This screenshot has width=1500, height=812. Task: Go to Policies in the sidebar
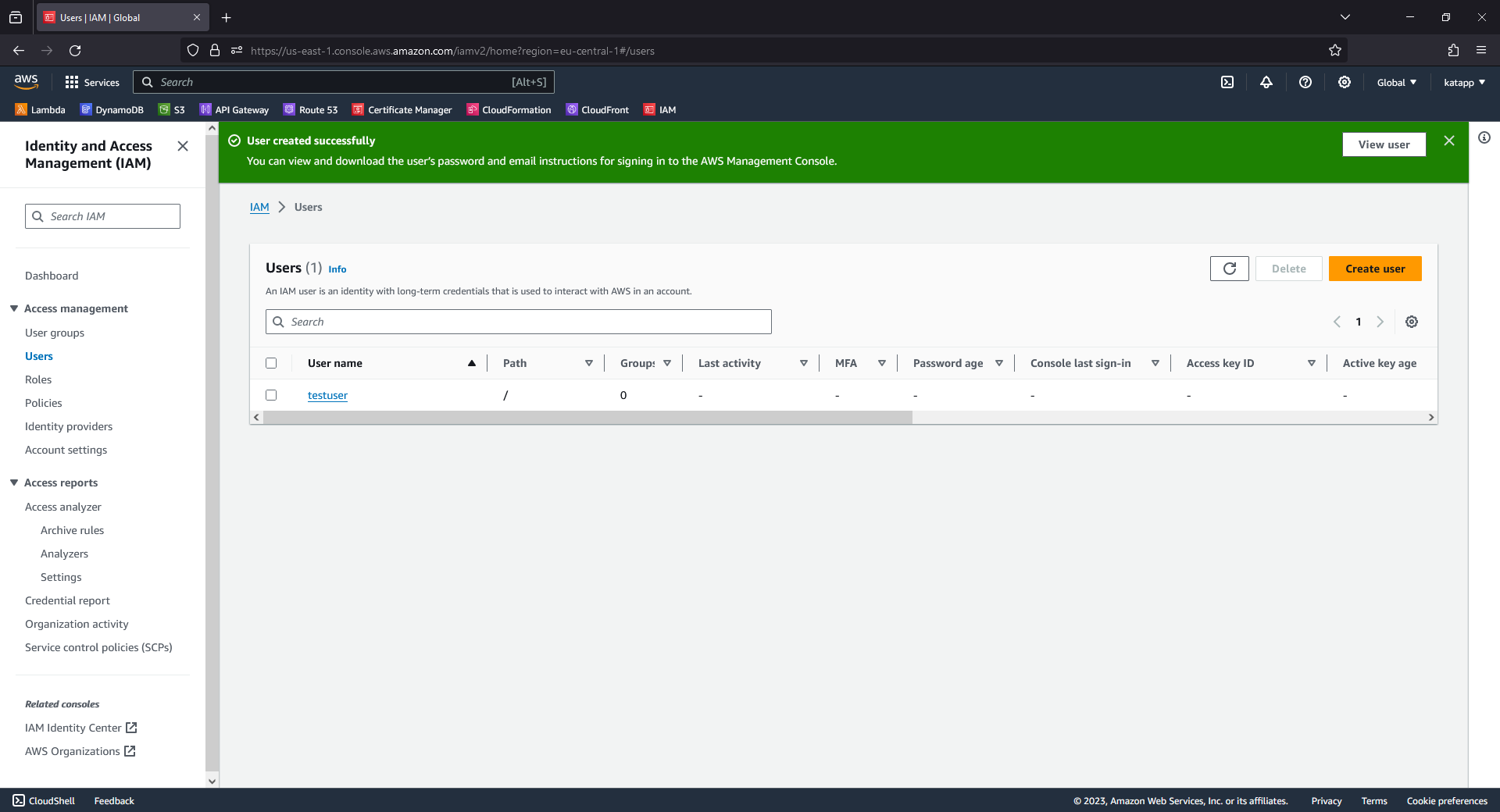click(x=44, y=403)
